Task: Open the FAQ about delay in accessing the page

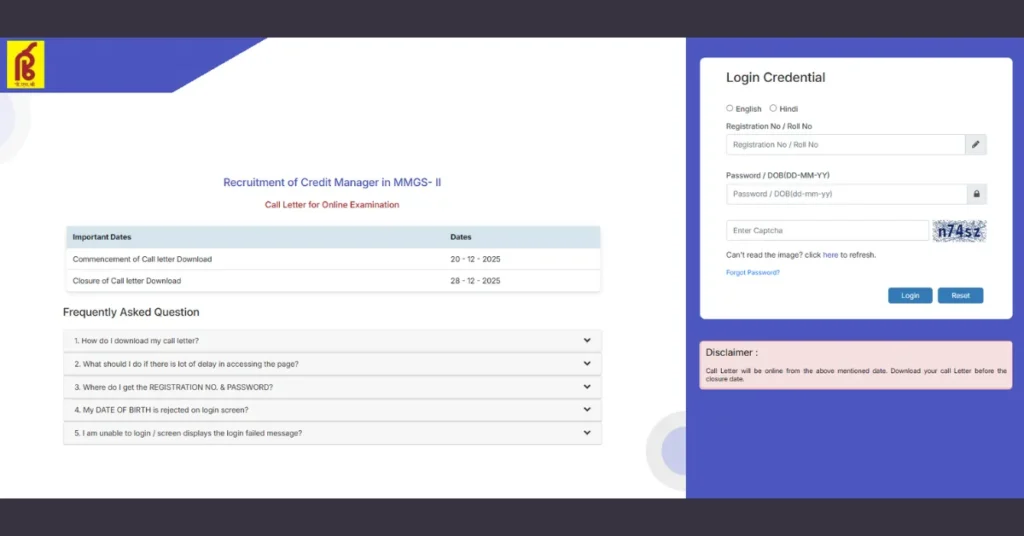Action: (x=332, y=364)
